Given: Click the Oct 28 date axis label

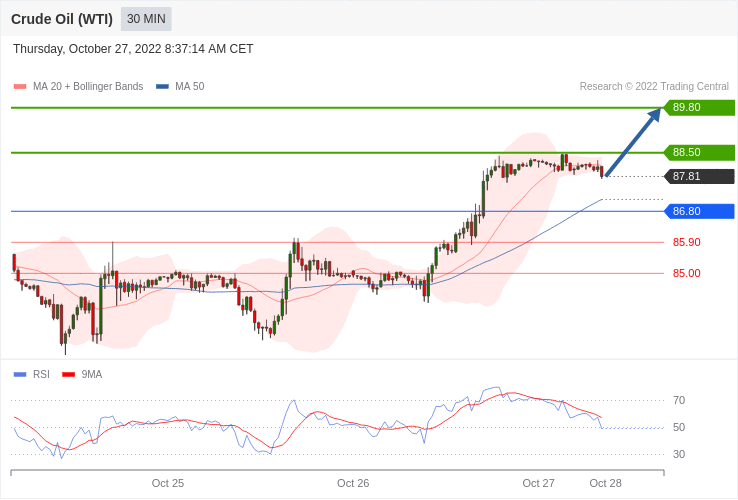Looking at the screenshot, I should (605, 484).
